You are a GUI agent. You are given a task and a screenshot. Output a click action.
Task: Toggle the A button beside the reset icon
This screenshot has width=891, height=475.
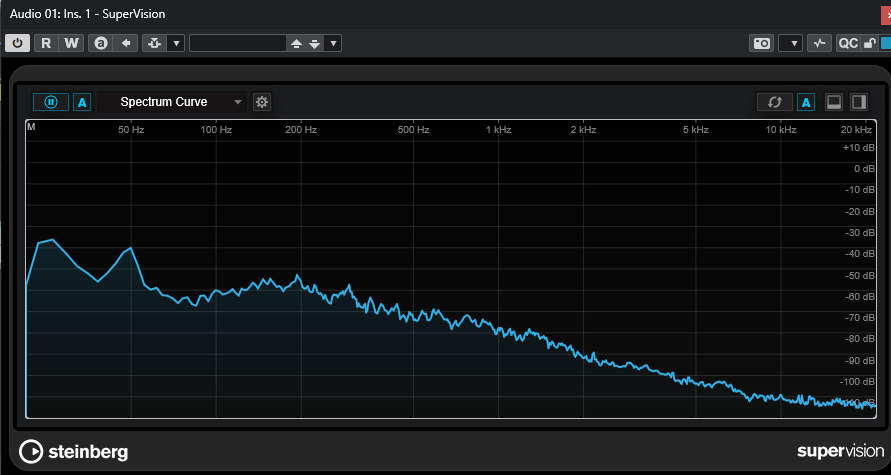click(806, 102)
